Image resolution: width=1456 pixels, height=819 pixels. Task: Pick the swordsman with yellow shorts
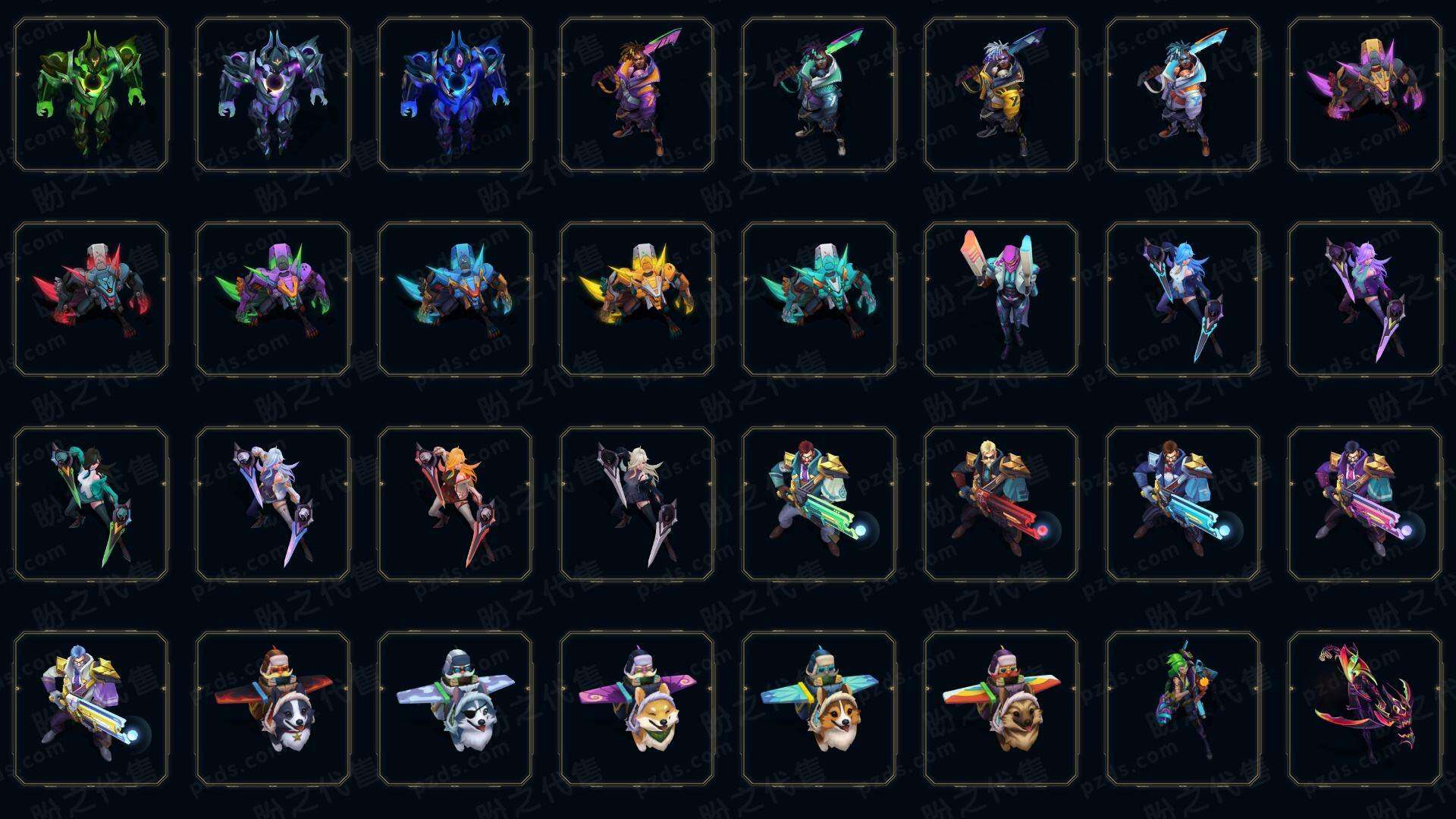[1001, 95]
